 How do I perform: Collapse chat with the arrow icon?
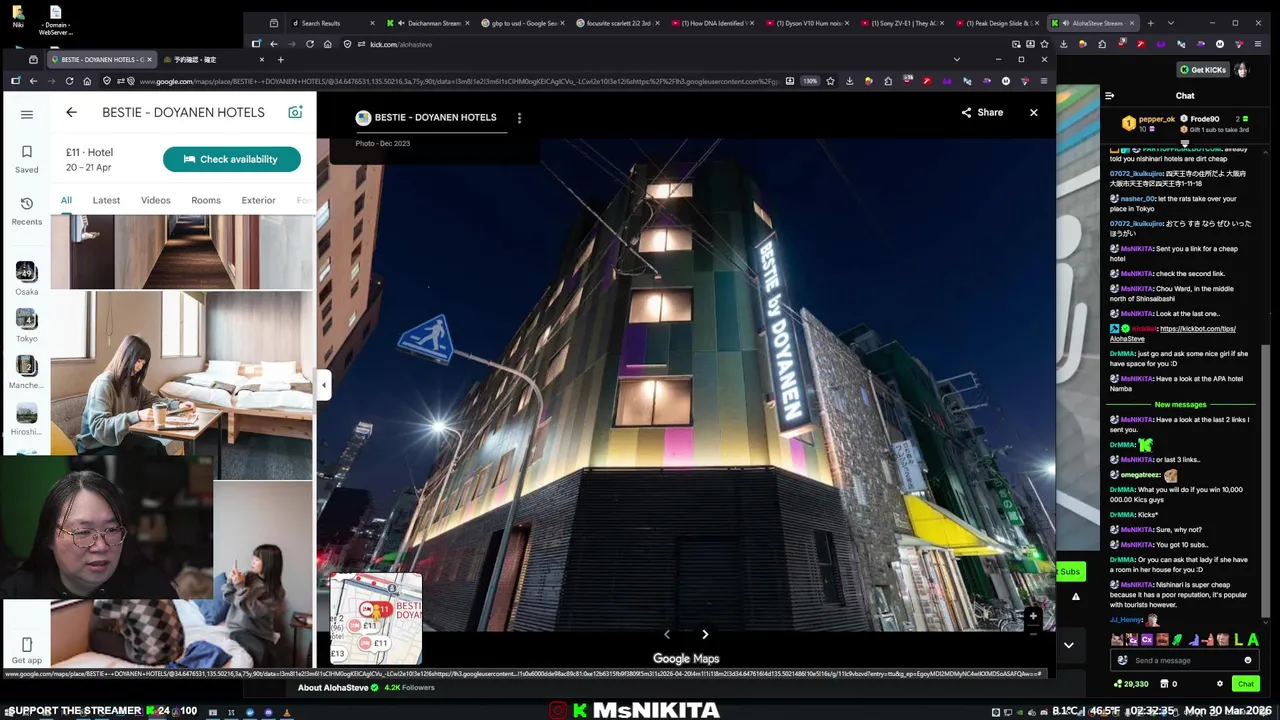1109,96
